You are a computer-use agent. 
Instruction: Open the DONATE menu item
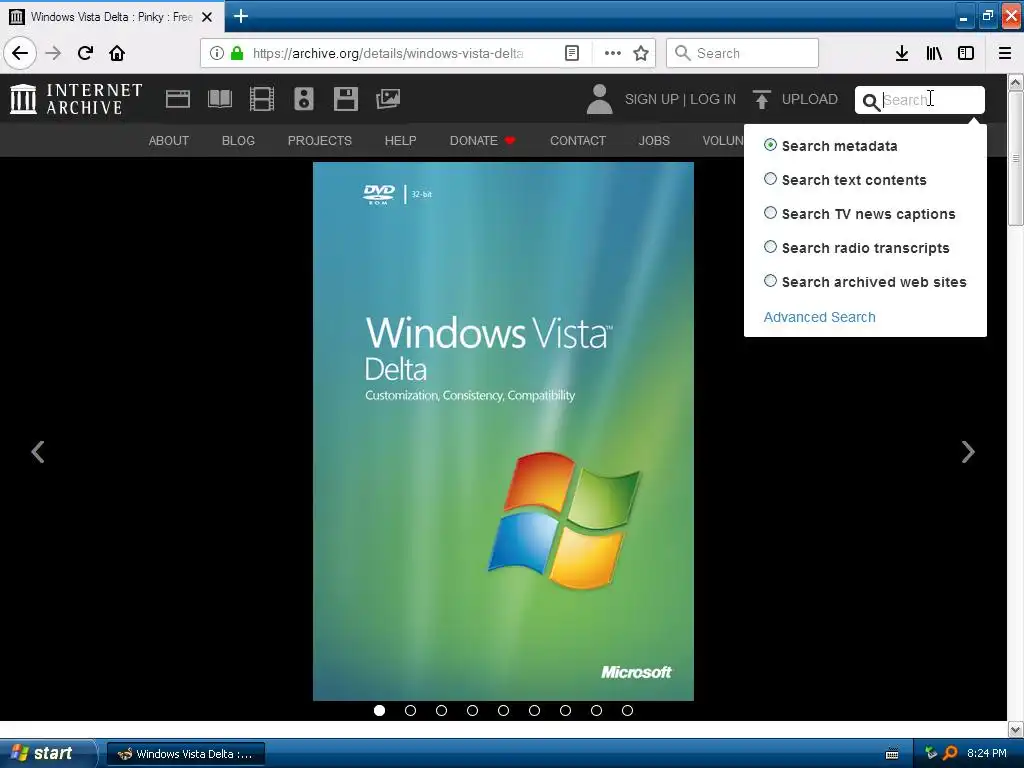pos(482,140)
